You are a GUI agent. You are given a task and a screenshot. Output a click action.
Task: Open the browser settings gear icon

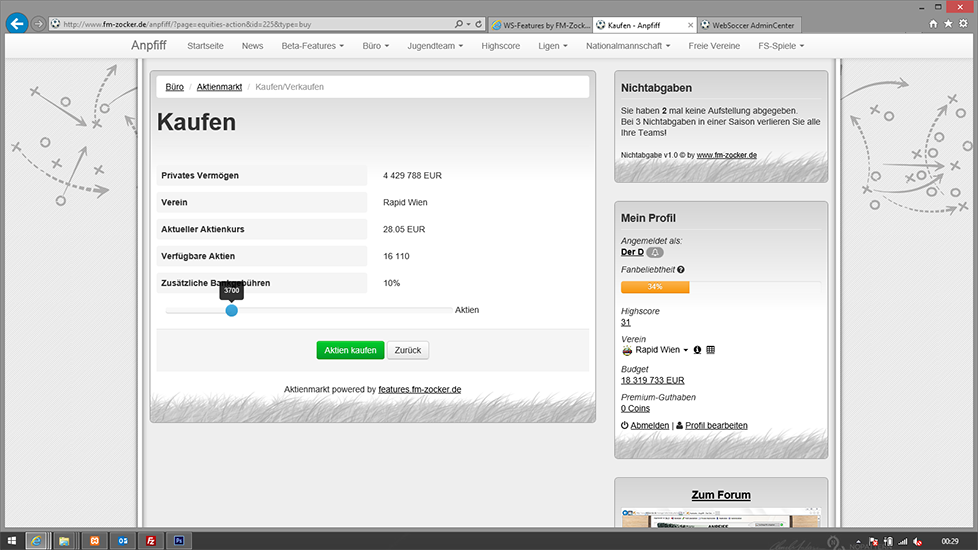pyautogui.click(x=963, y=23)
